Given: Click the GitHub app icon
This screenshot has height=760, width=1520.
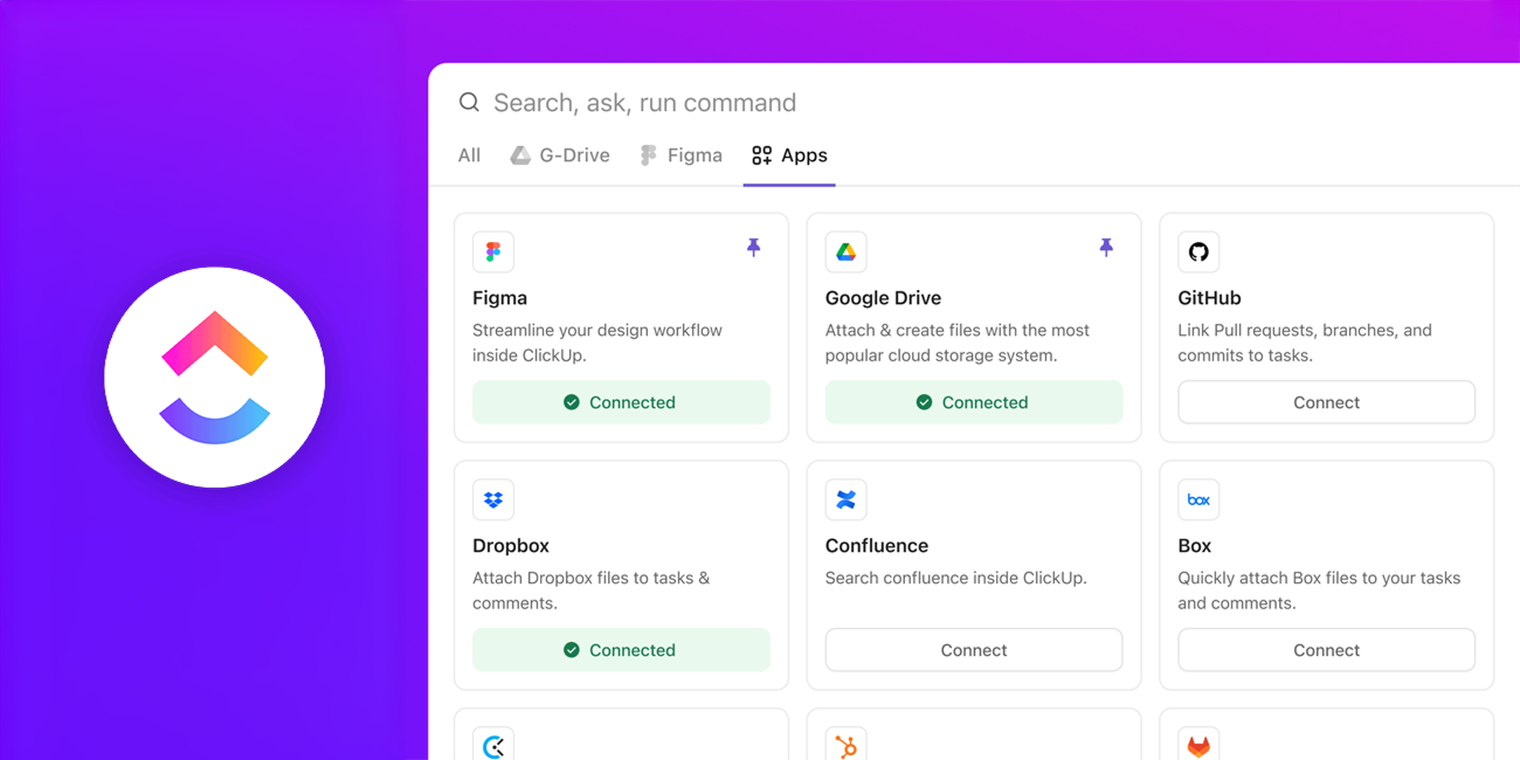Looking at the screenshot, I should click(x=1199, y=252).
